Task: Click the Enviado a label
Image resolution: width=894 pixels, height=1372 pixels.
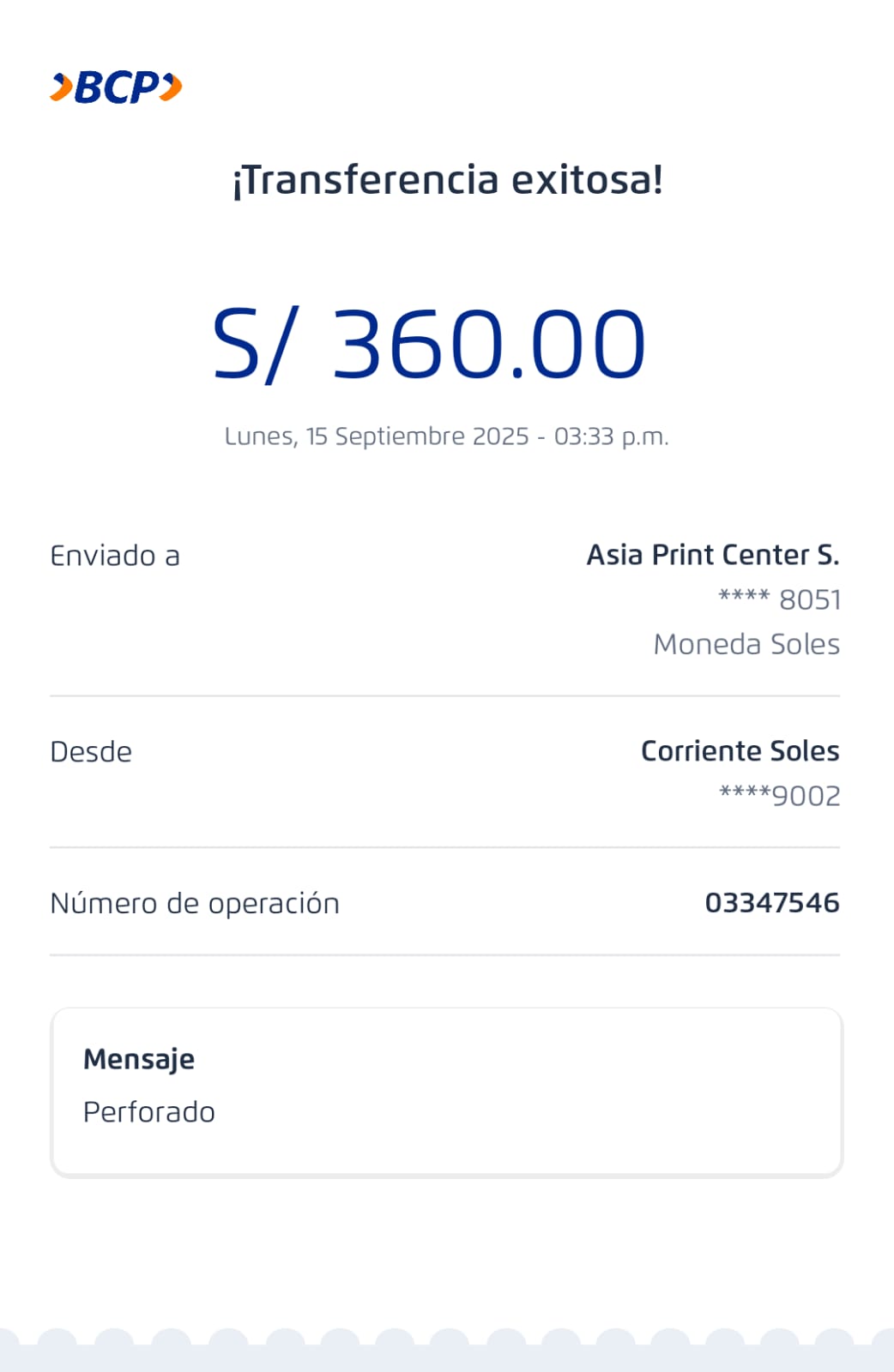Action: click(115, 556)
